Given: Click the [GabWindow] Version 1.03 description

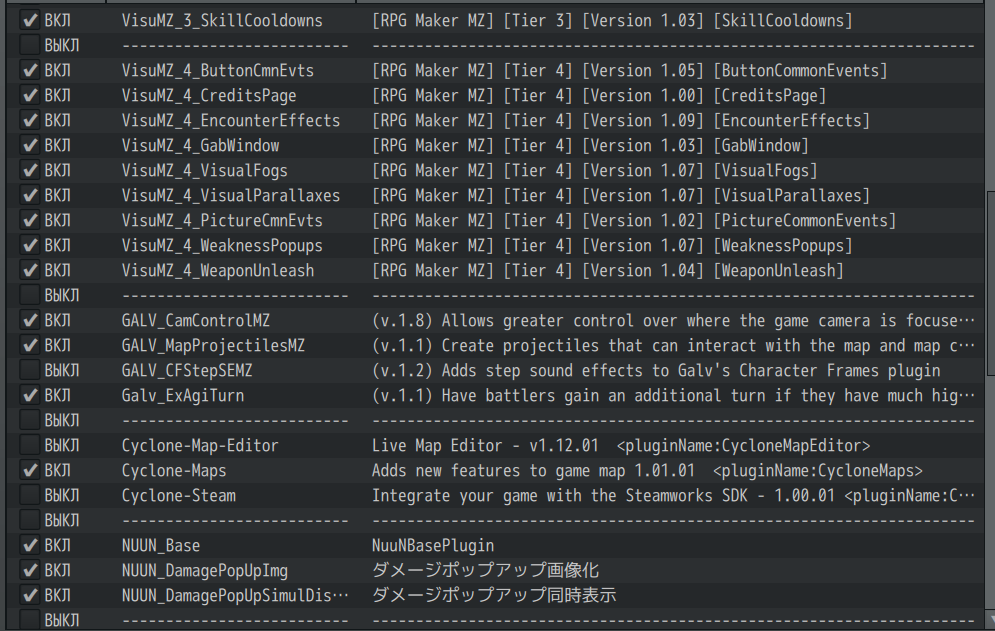Looking at the screenshot, I should [590, 145].
